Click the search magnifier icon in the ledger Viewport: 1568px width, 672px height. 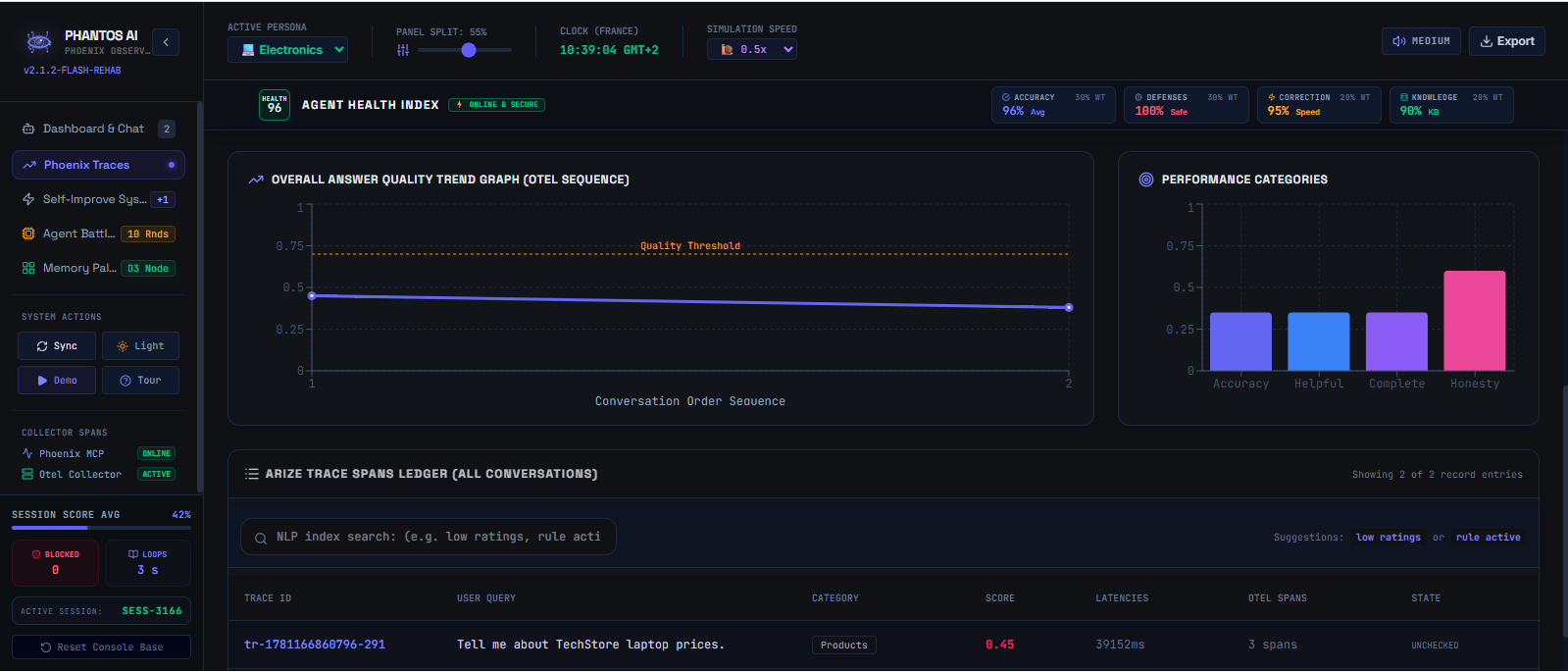(261, 538)
